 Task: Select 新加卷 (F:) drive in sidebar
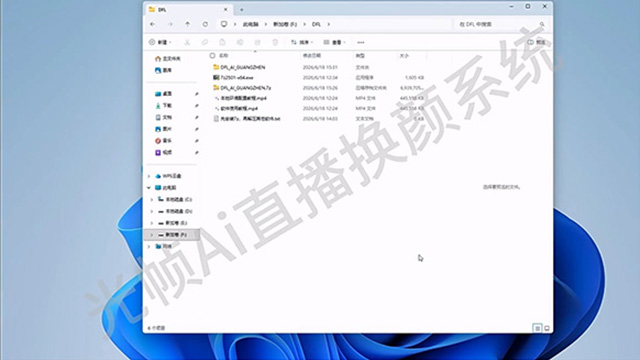[x=172, y=235]
